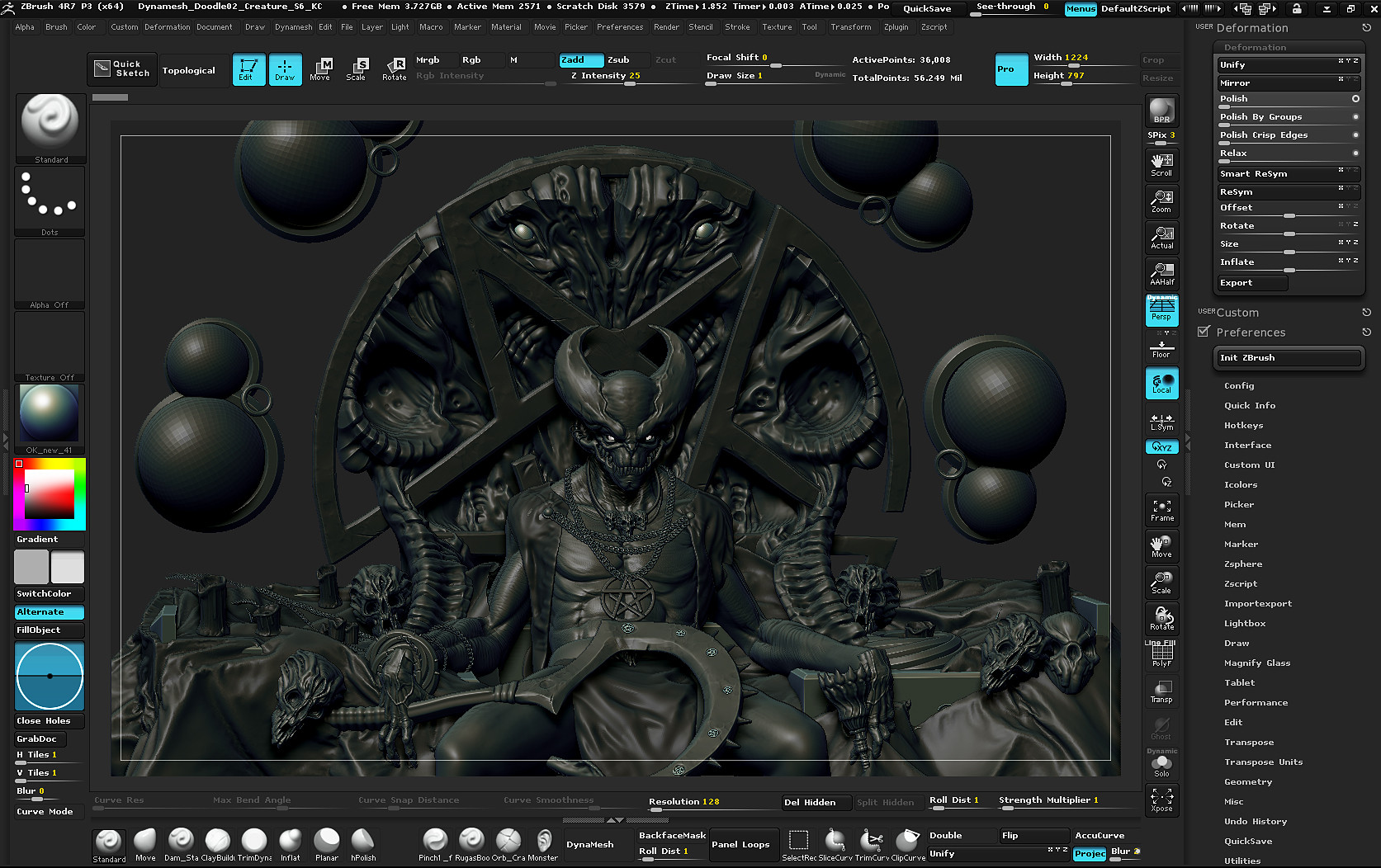
Task: Open Quick Sketch
Action: (122, 69)
